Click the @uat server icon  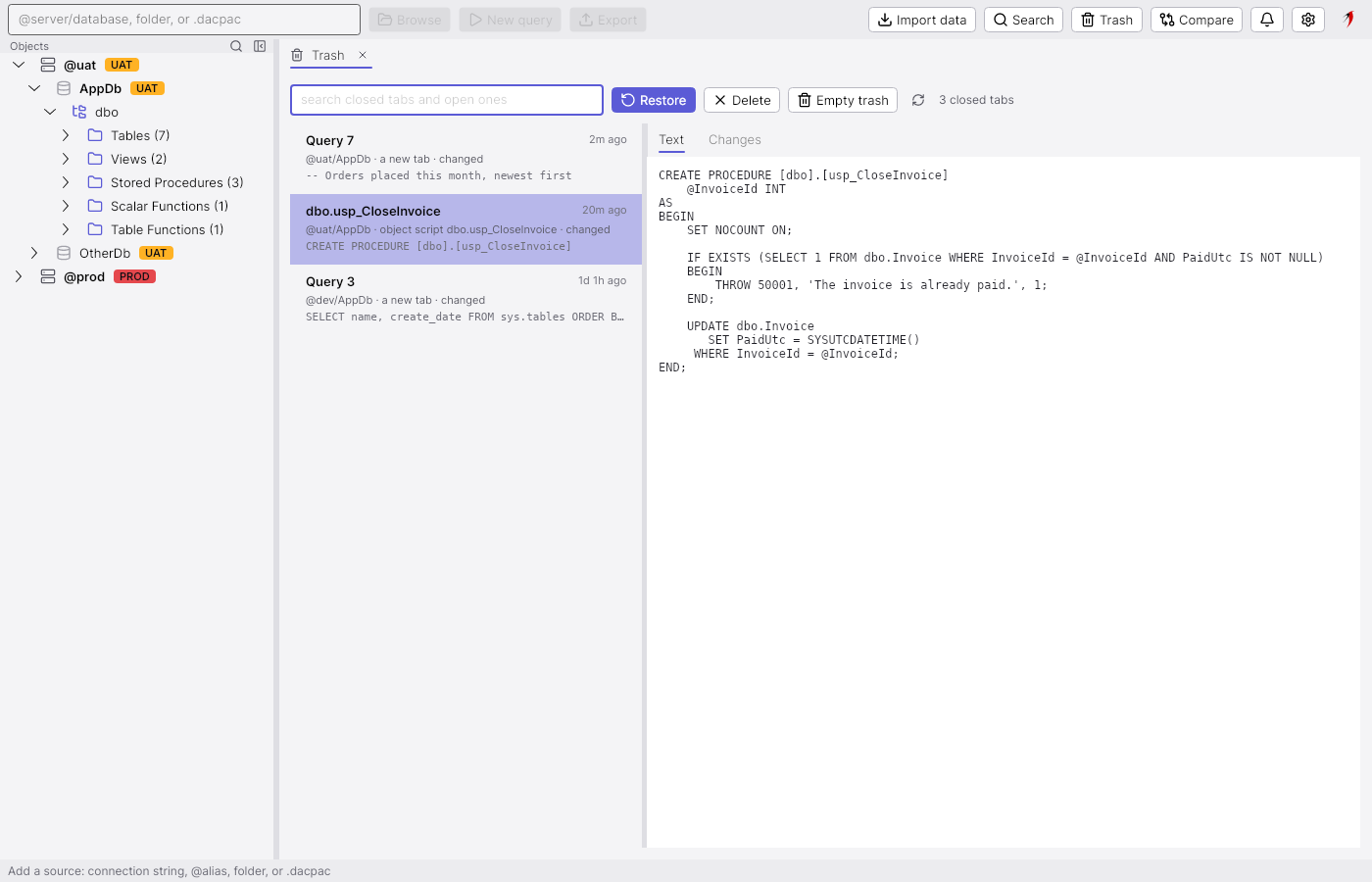pyautogui.click(x=48, y=65)
